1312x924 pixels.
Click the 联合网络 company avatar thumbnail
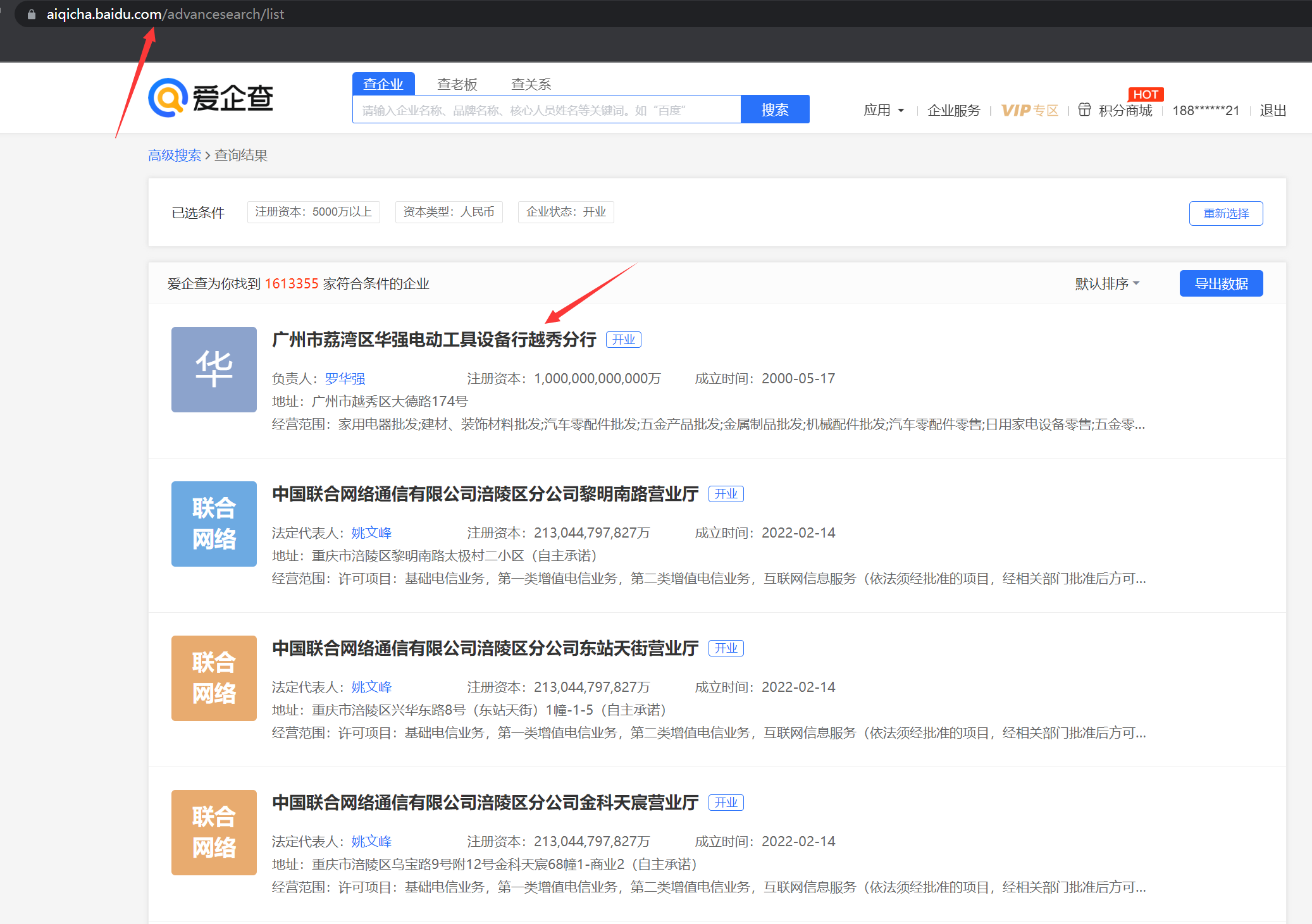pos(214,524)
